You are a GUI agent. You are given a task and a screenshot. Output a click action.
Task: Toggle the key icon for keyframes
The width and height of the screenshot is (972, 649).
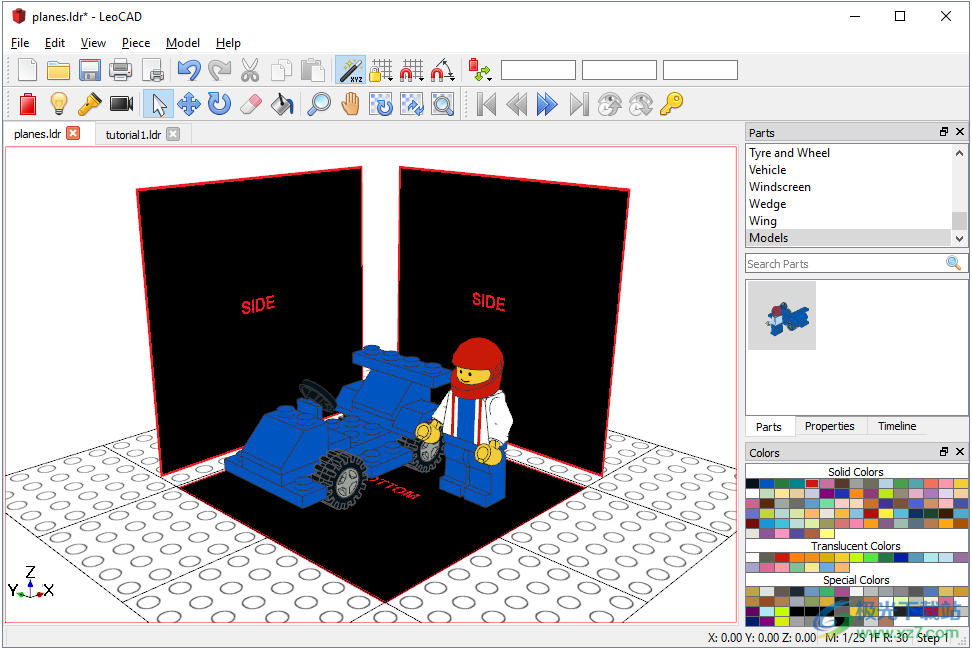671,104
